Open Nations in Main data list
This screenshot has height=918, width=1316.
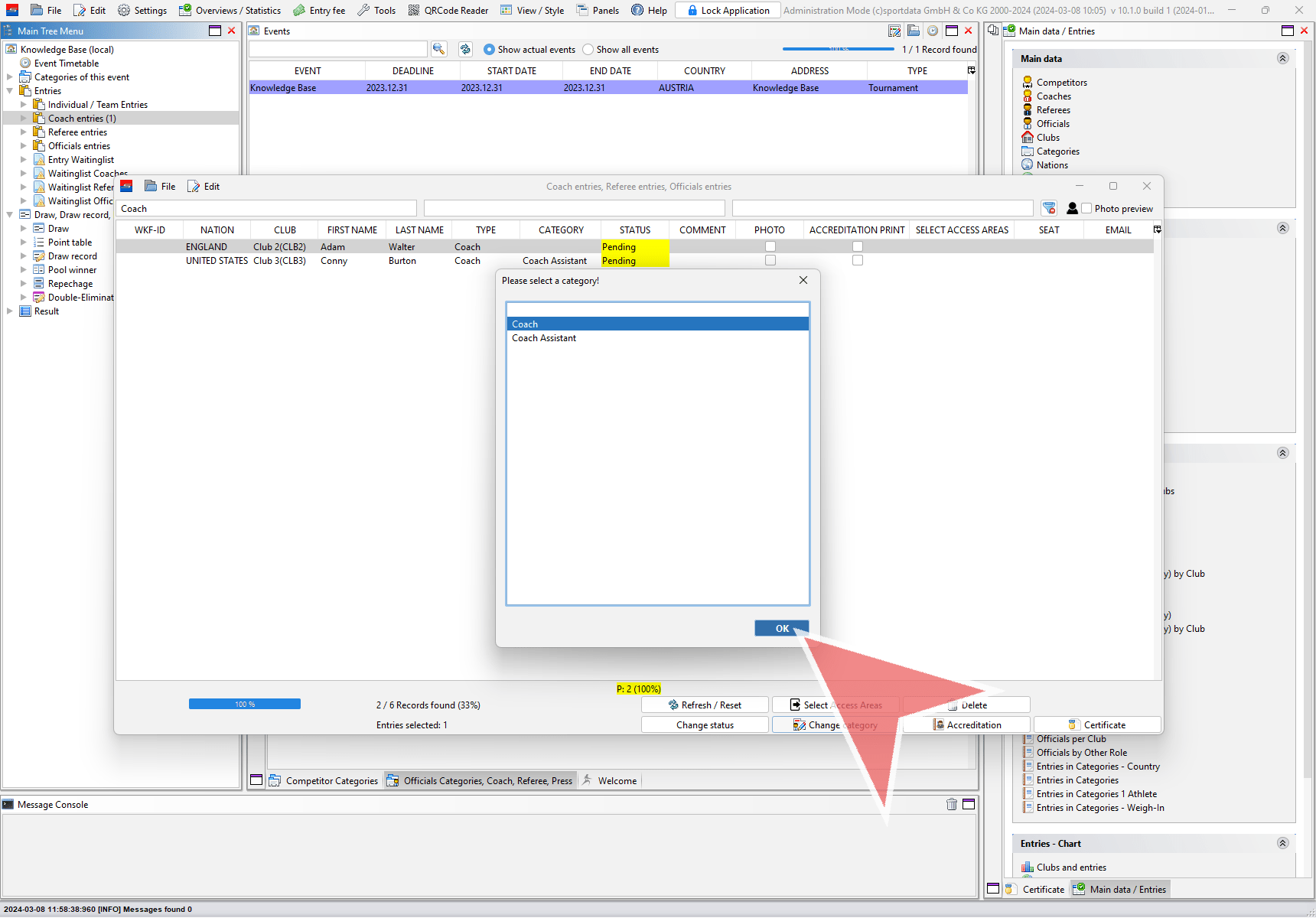[1052, 165]
